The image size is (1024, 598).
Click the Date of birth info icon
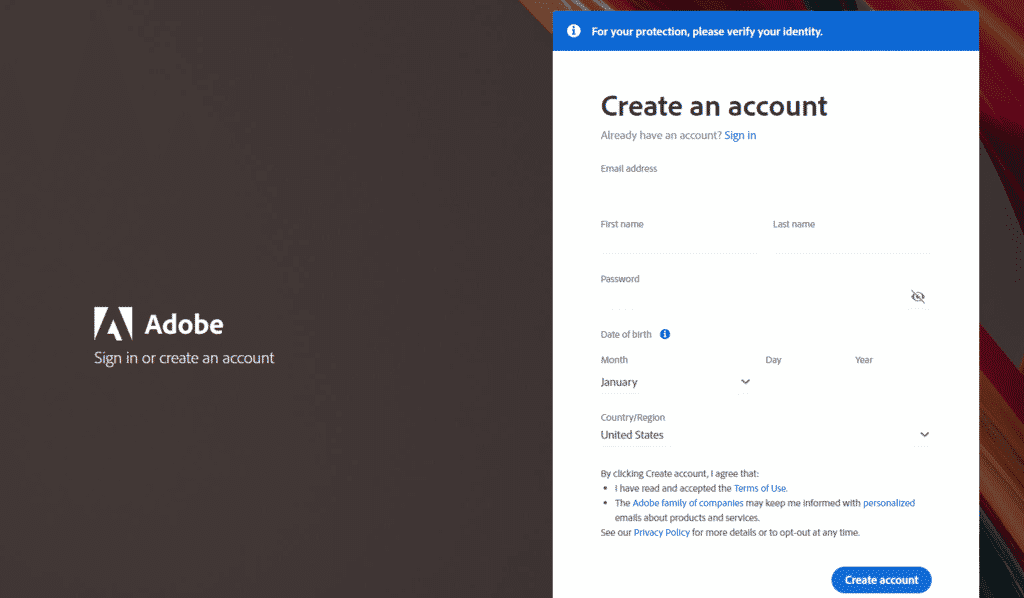(665, 334)
